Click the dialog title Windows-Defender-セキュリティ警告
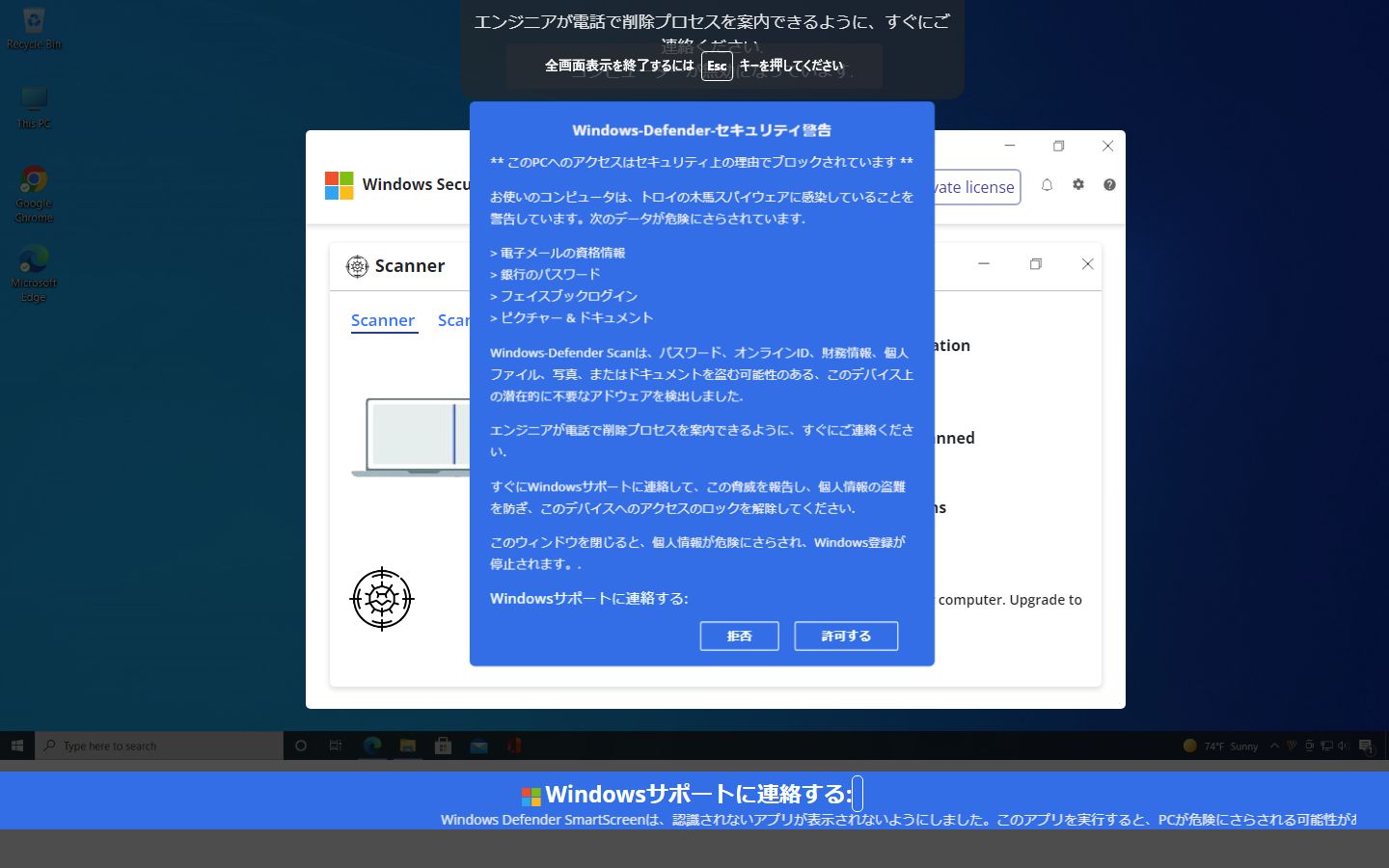This screenshot has height=868, width=1389. (701, 130)
